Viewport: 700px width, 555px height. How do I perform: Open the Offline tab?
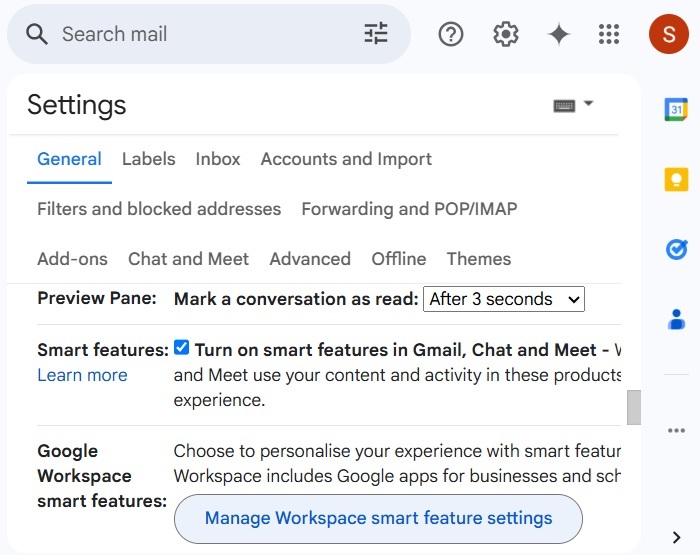tap(399, 259)
